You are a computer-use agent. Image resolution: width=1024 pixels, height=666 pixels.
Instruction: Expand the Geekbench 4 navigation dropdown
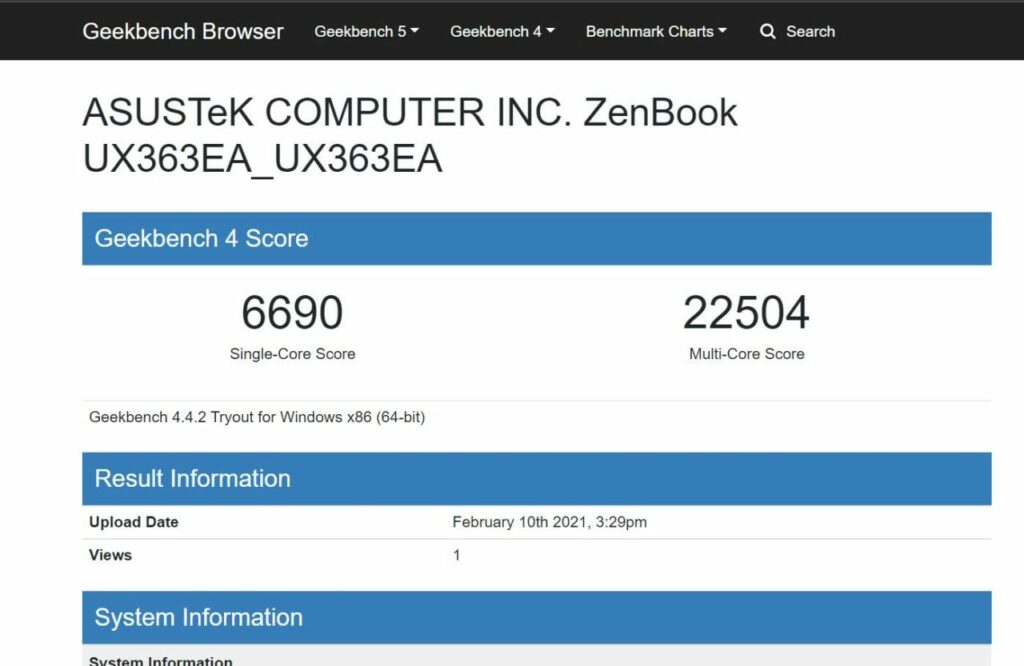click(x=502, y=31)
